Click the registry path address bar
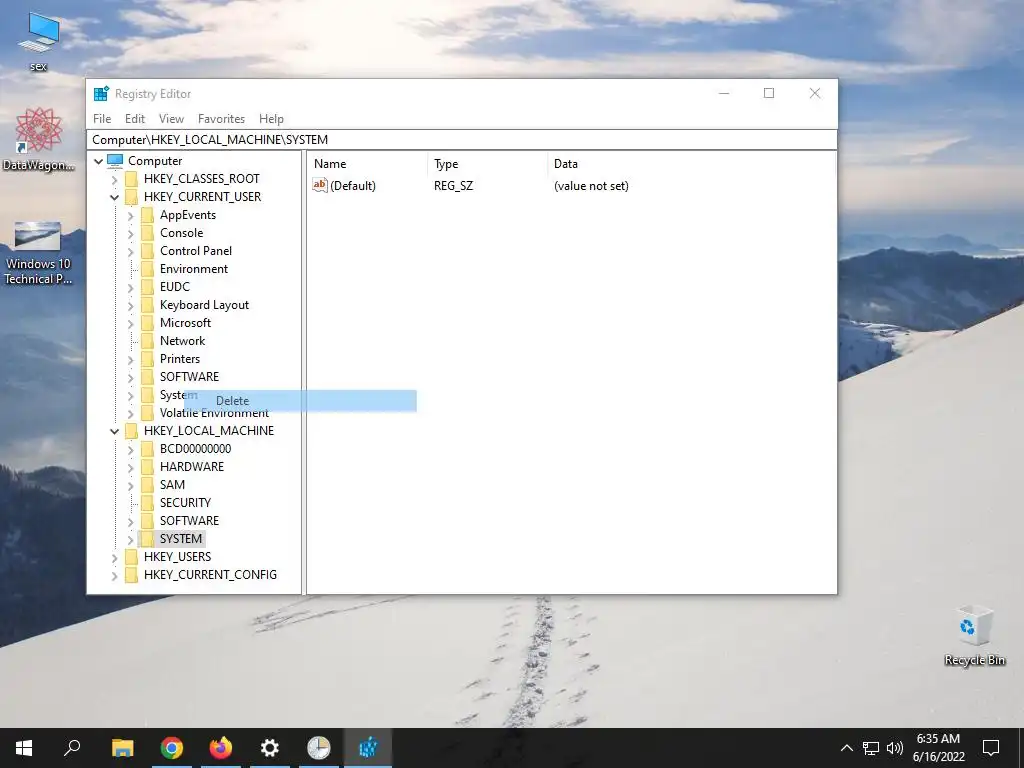Image resolution: width=1024 pixels, height=768 pixels. (x=462, y=140)
